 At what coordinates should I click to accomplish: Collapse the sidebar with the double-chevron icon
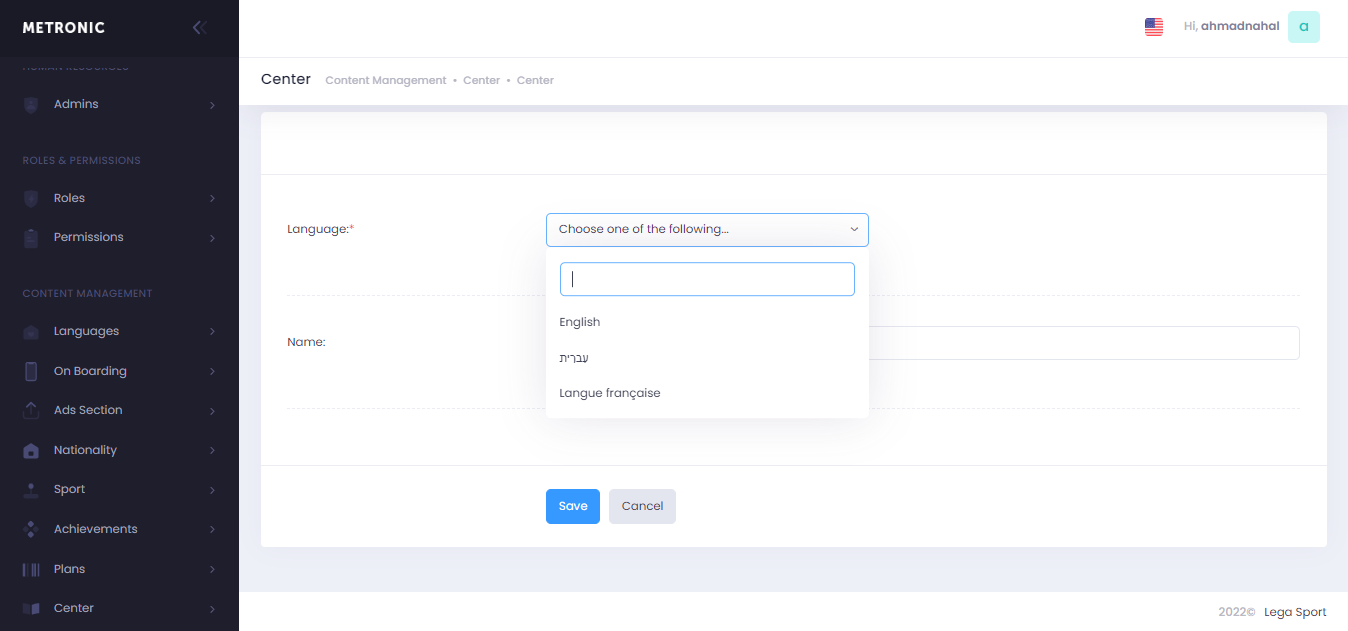199,28
